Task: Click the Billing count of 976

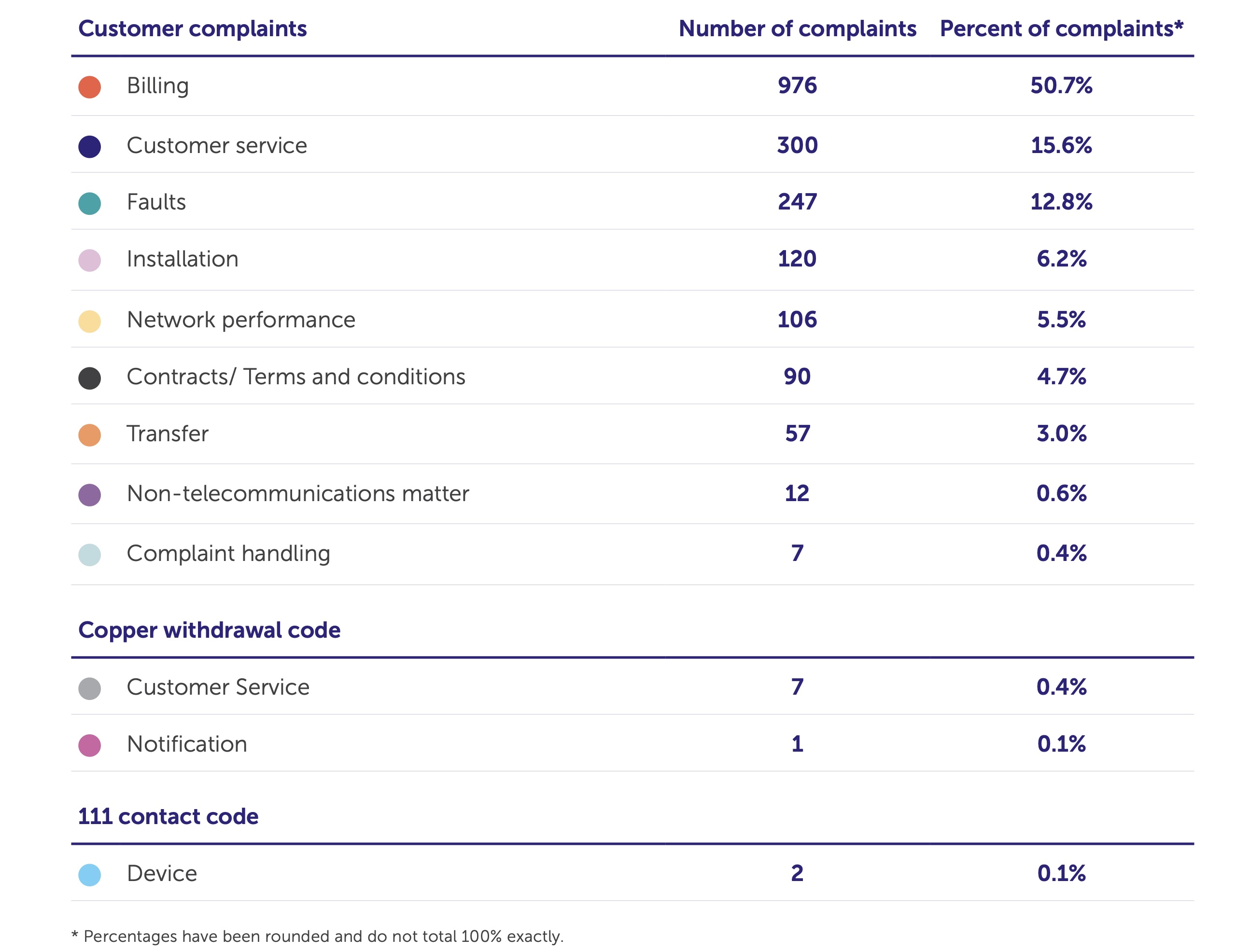Action: pyautogui.click(x=797, y=85)
